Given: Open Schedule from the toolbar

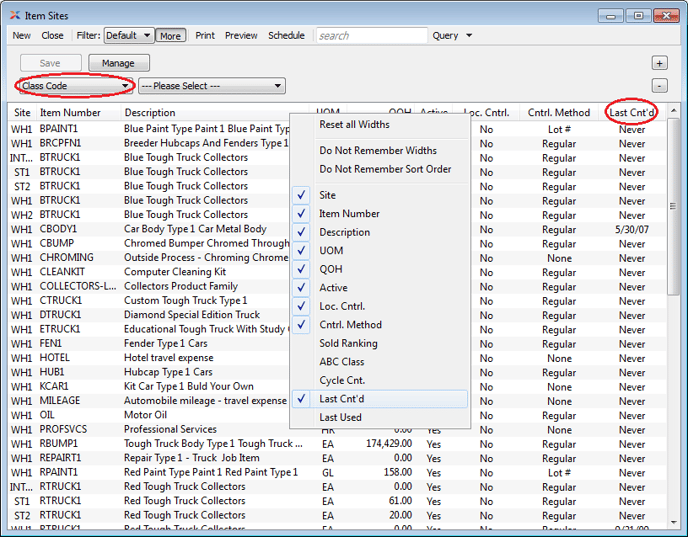Looking at the screenshot, I should pos(286,36).
